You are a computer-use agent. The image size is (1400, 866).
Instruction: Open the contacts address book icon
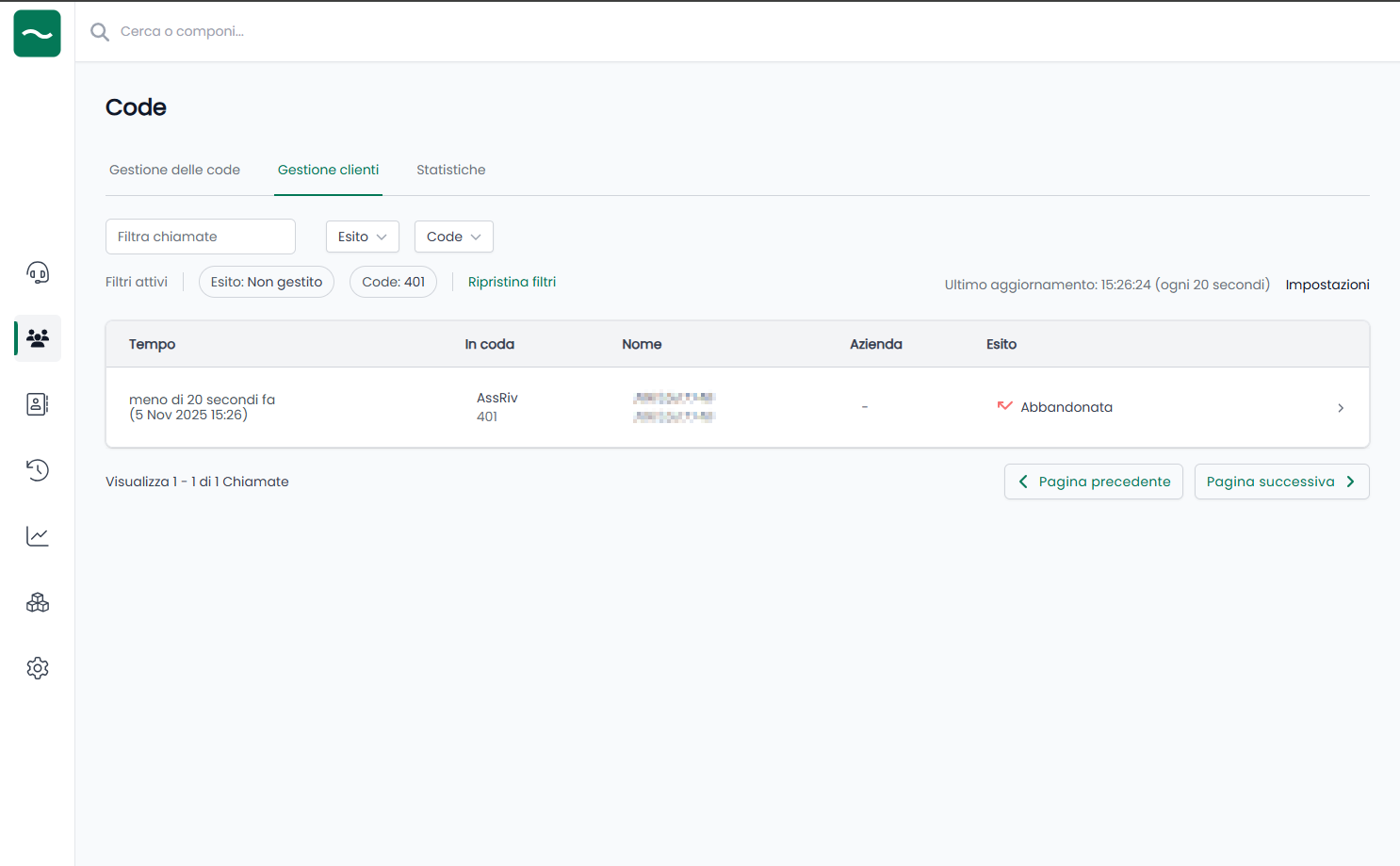tap(38, 404)
